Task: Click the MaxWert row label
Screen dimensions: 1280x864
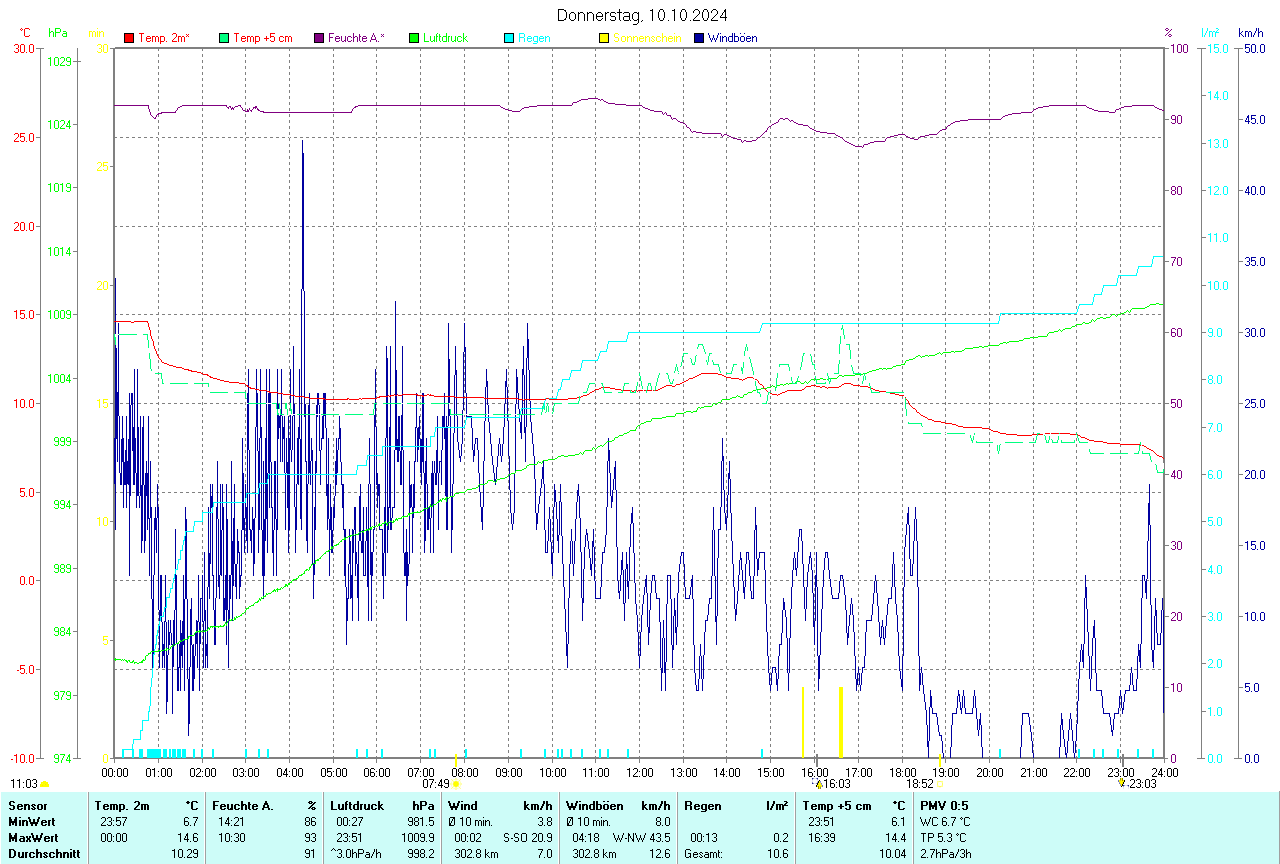Action: point(33,838)
